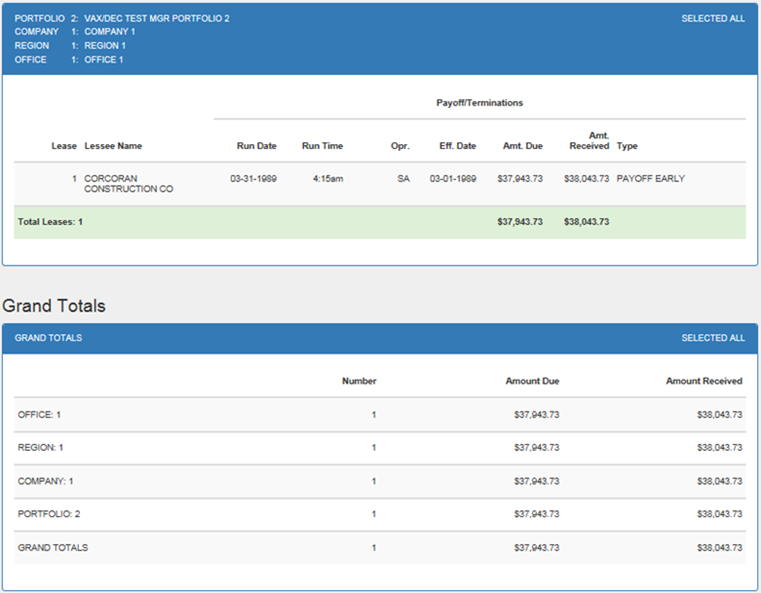
Task: Click 'GRAND TOTALS' label in bottom row
Action: pyautogui.click(x=53, y=547)
